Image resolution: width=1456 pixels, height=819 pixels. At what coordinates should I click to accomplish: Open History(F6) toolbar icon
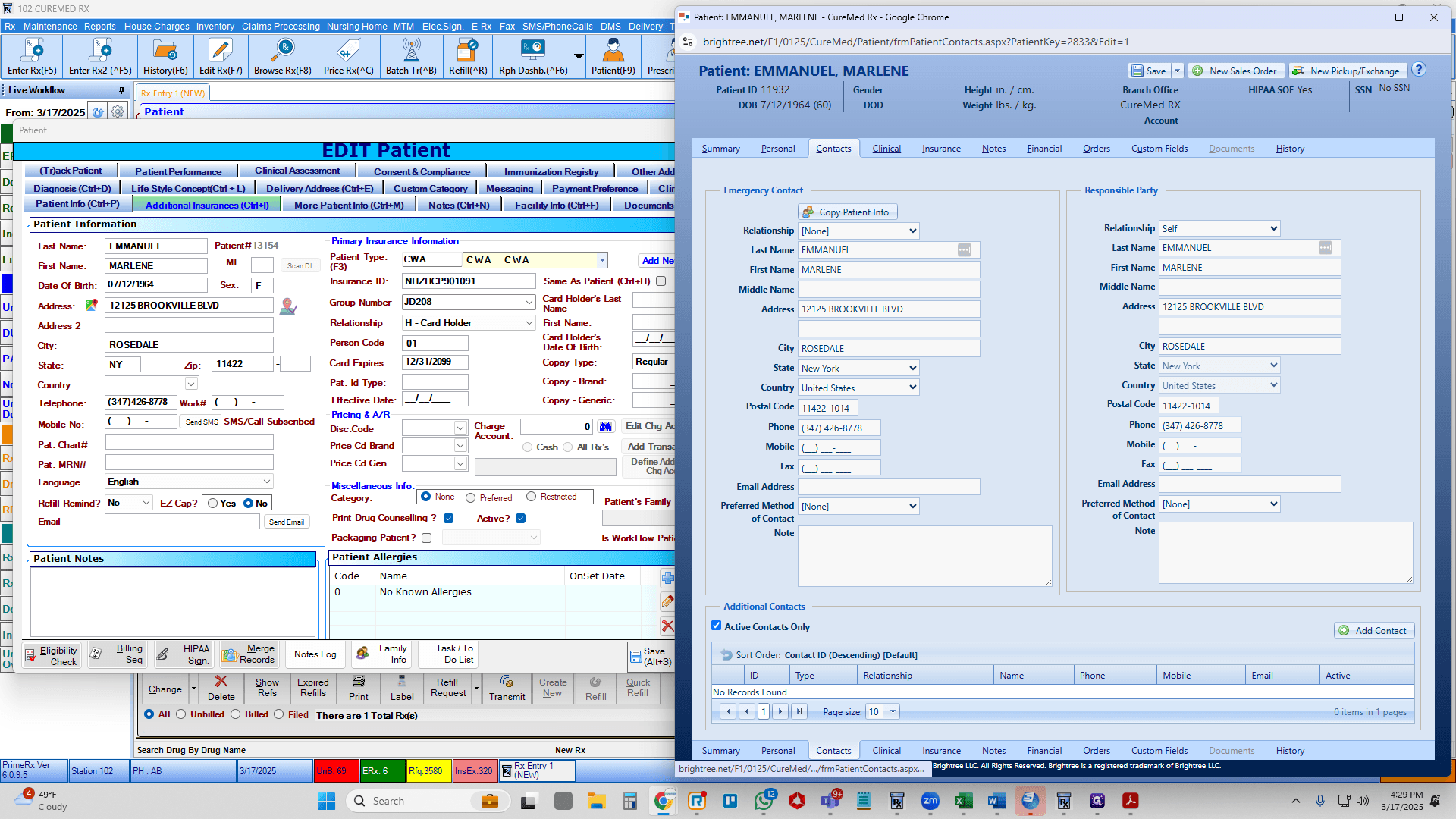(165, 57)
